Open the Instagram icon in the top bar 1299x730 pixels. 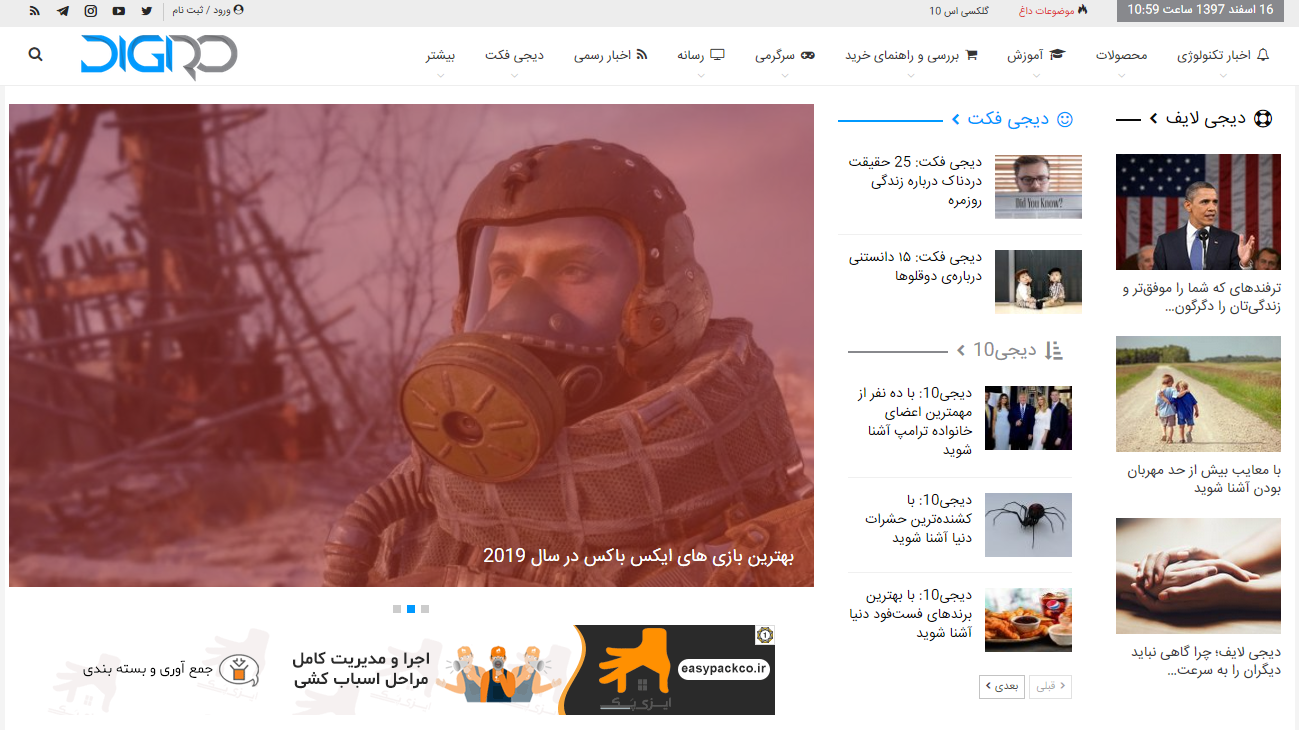point(92,11)
